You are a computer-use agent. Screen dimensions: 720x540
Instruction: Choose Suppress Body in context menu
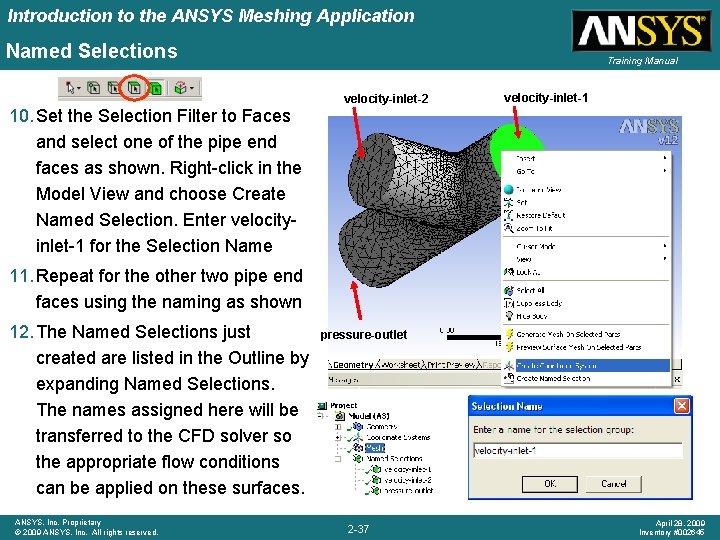(586, 303)
